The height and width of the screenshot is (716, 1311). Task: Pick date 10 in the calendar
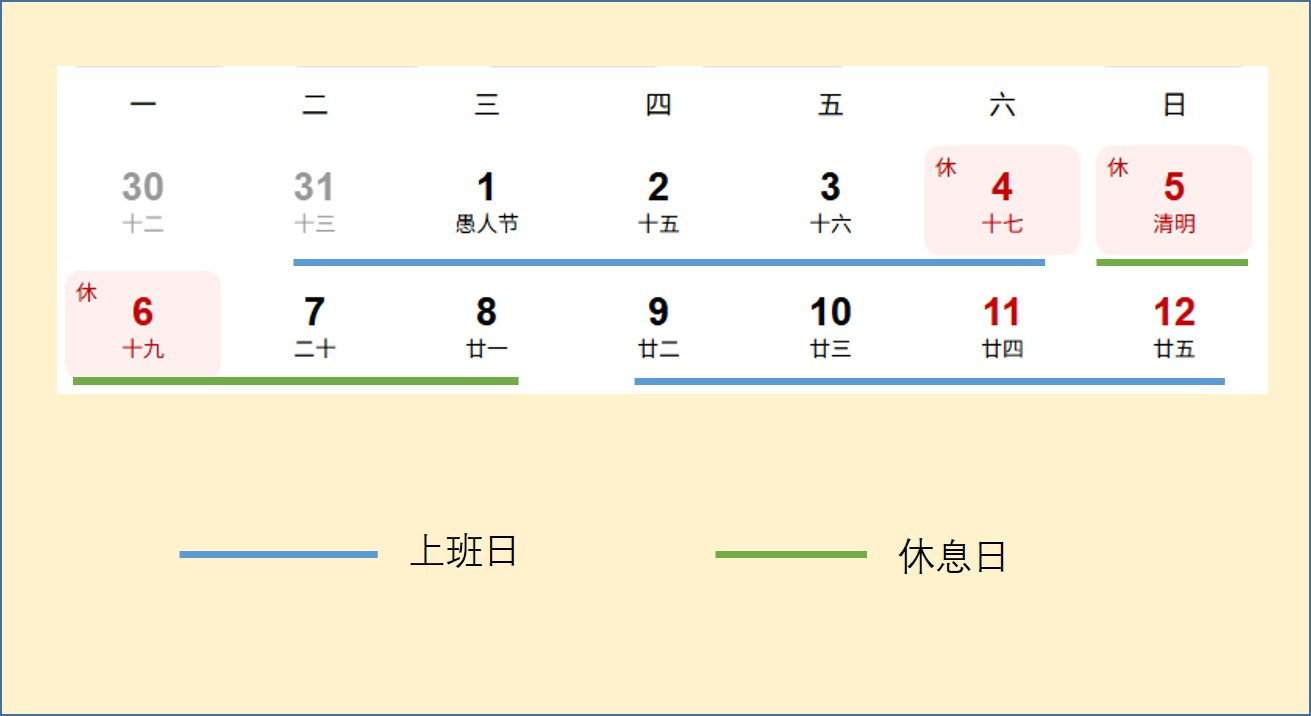830,325
